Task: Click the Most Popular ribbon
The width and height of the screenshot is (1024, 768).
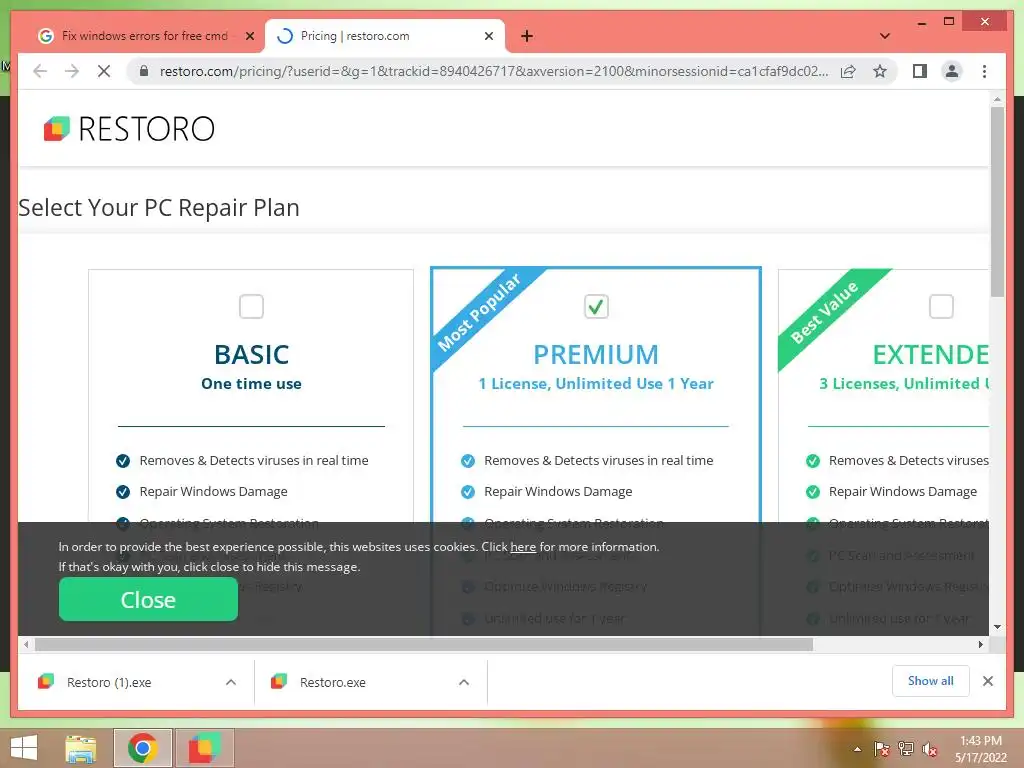Action: 480,312
